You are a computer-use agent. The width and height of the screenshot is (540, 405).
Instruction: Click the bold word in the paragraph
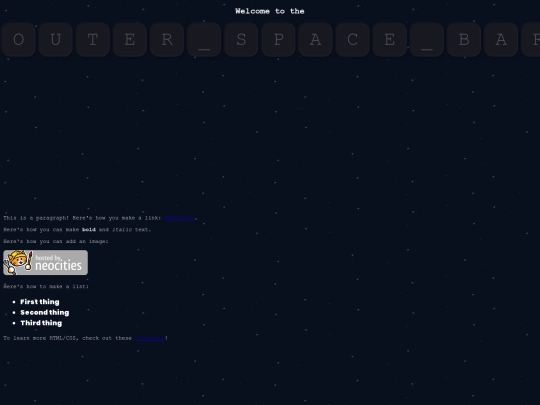(89, 230)
